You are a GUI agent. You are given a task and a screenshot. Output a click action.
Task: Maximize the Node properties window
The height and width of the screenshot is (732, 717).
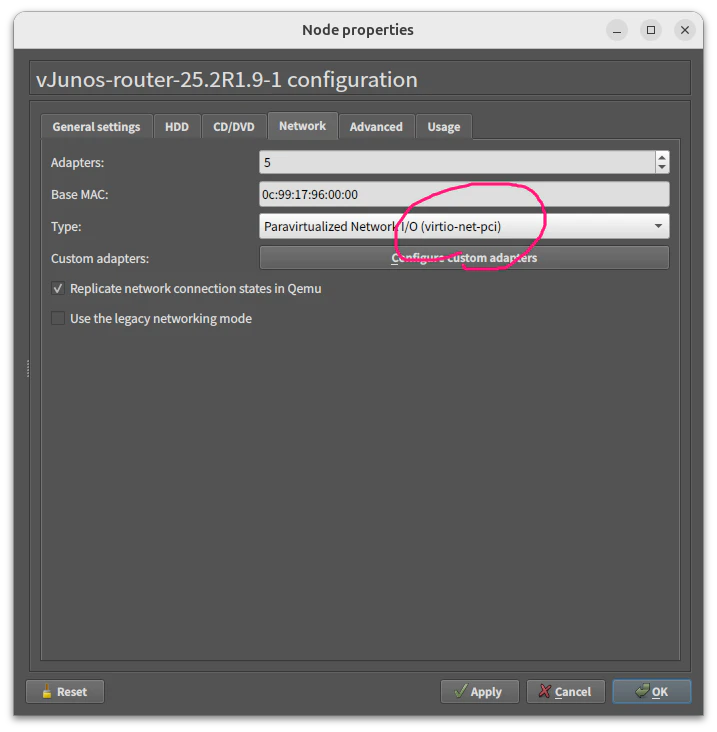(x=651, y=30)
